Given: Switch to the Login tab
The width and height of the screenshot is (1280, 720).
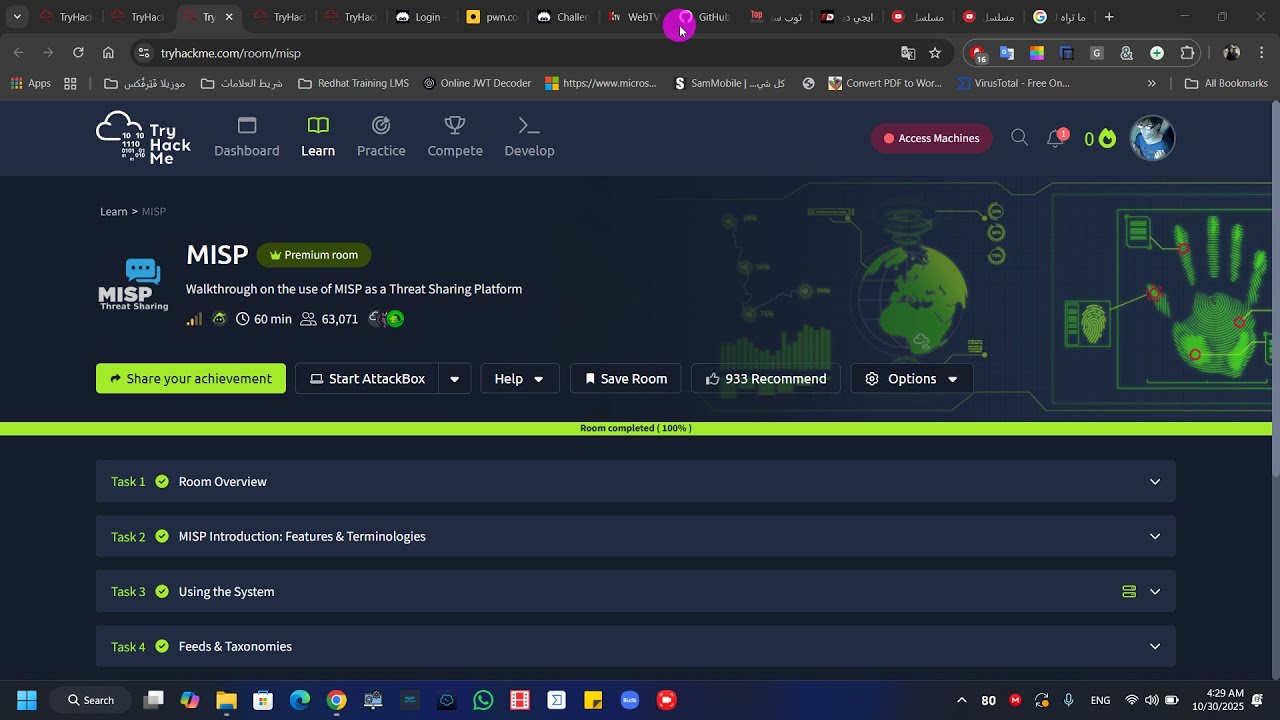Looking at the screenshot, I should coord(420,17).
